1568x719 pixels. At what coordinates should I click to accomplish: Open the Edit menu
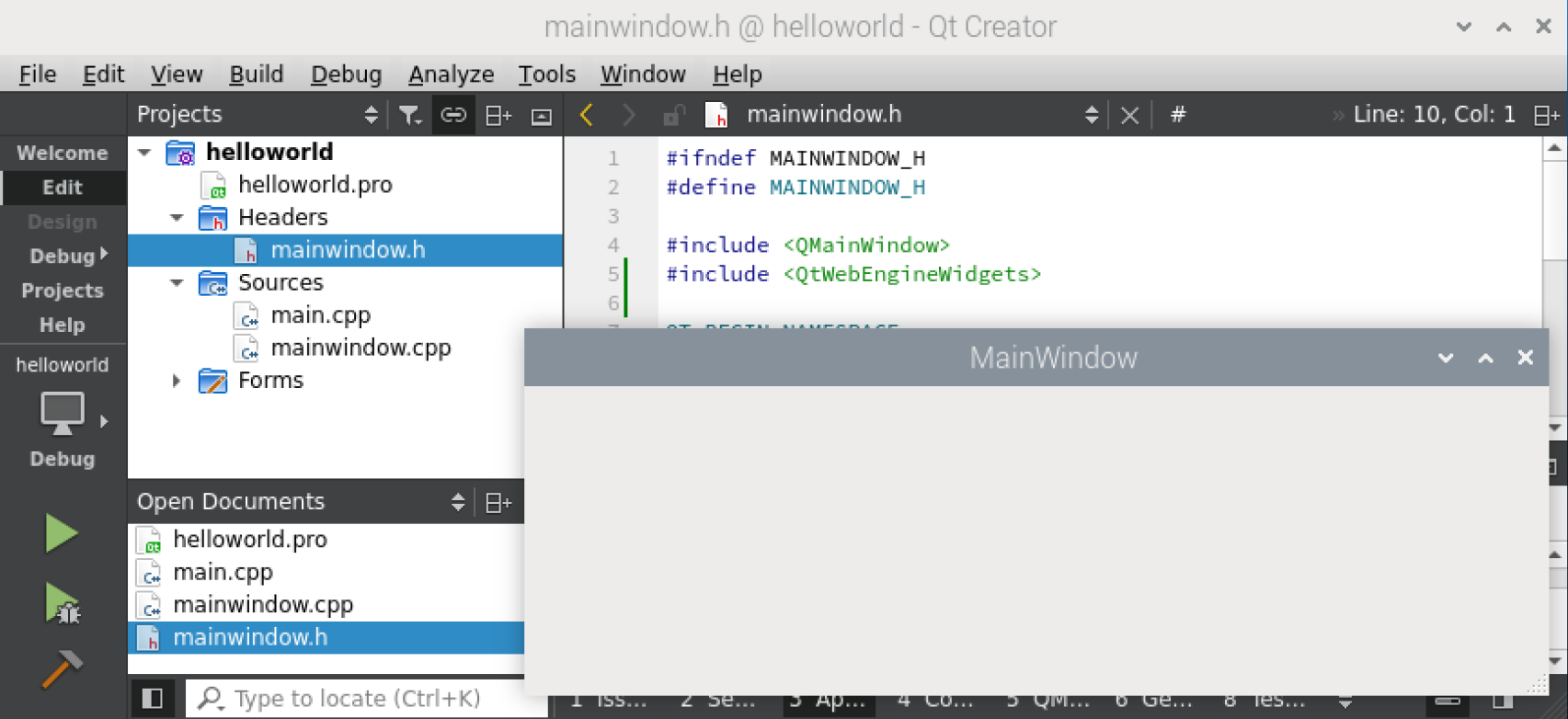point(103,74)
